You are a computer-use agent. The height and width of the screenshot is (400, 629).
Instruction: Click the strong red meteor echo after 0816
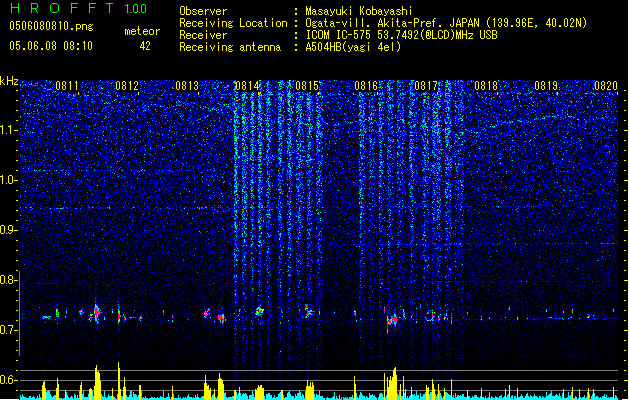[x=392, y=320]
